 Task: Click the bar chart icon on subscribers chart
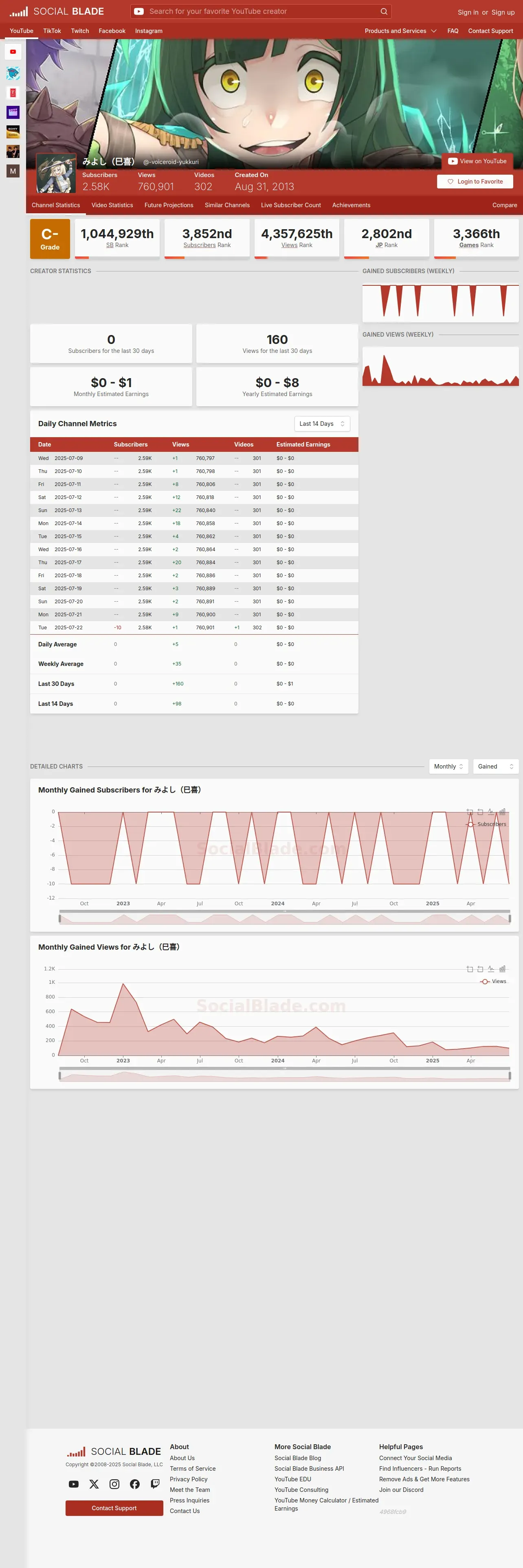pos(502,812)
